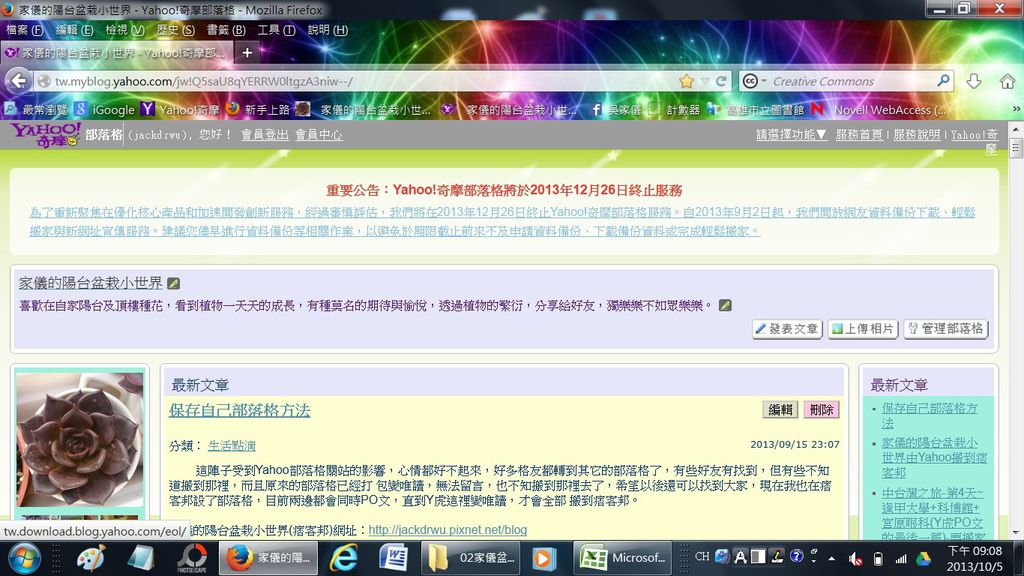Screen dimensions: 1024x576
Task: Follow the jackdrwu.pixnet.net/blog link
Action: click(x=447, y=530)
